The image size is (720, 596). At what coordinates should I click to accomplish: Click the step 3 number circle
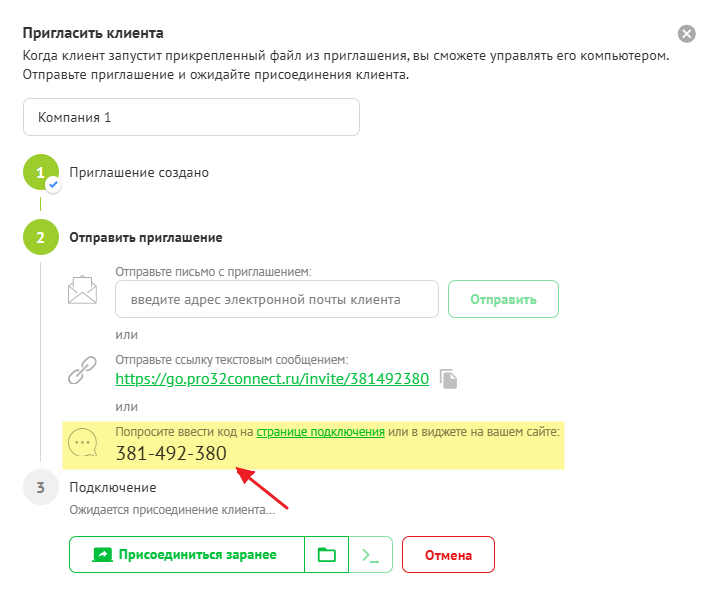pos(41,488)
